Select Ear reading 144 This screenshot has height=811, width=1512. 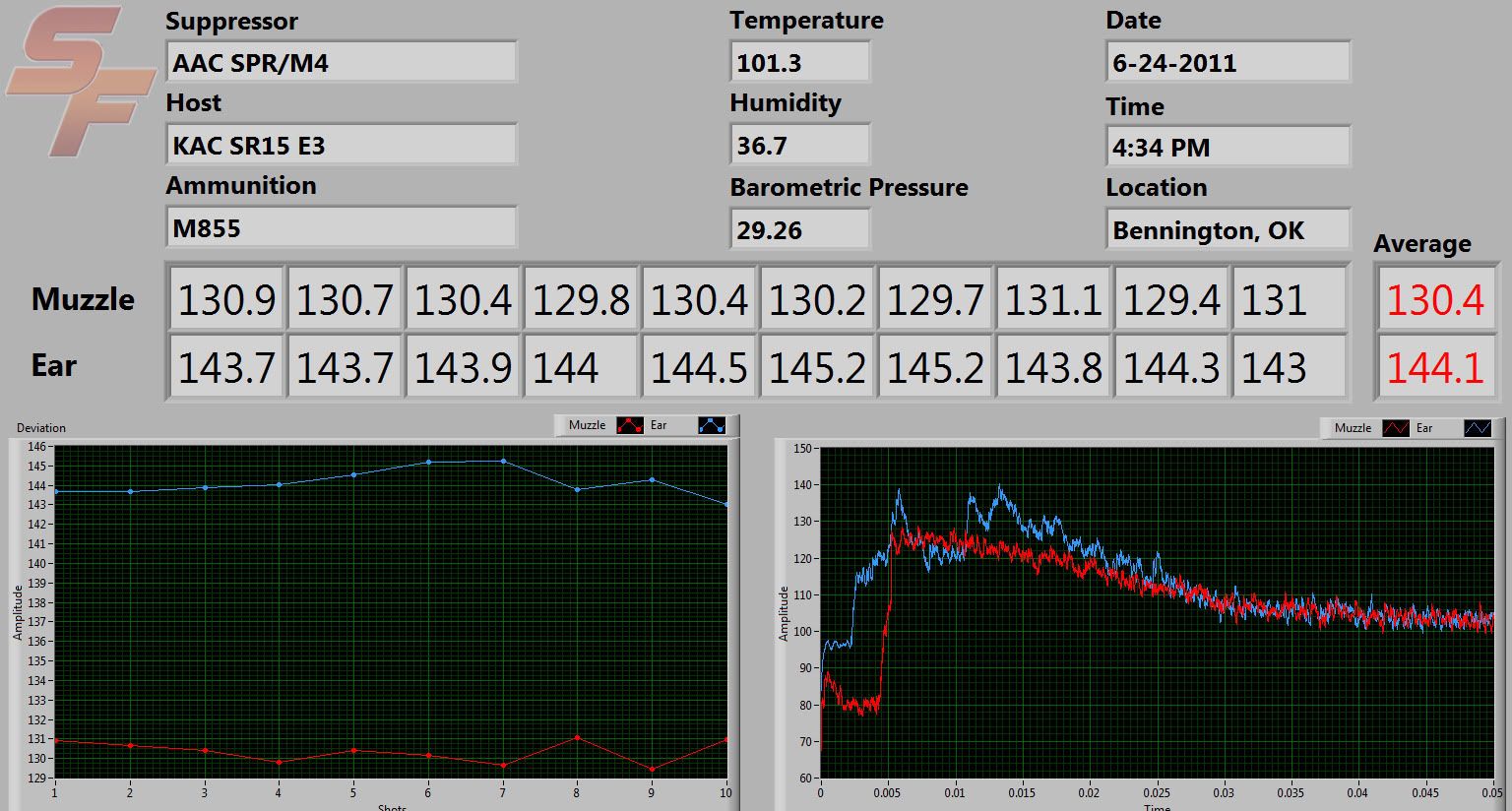[581, 367]
